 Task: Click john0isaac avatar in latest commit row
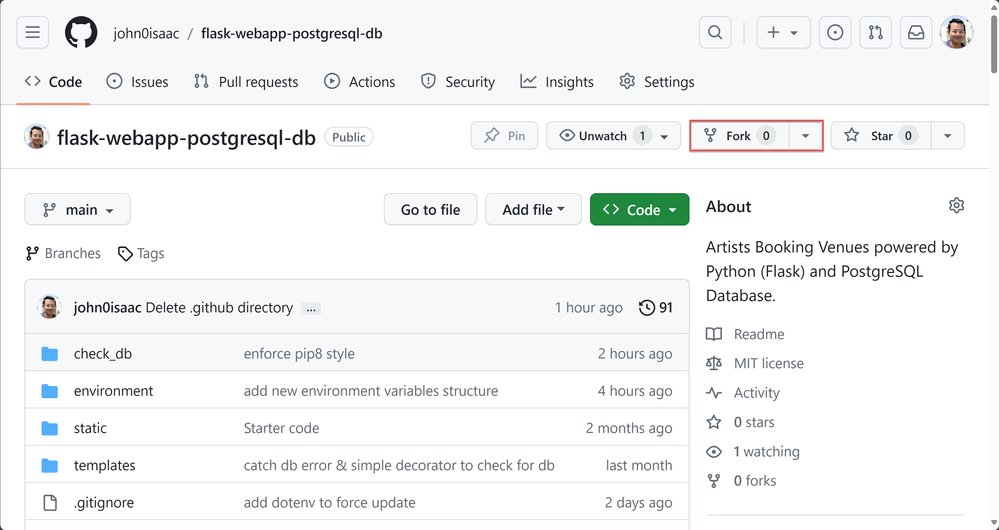pyautogui.click(x=49, y=307)
